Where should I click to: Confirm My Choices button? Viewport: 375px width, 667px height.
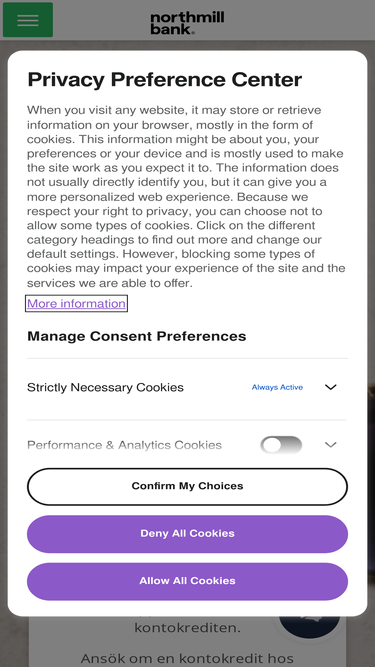pos(188,487)
